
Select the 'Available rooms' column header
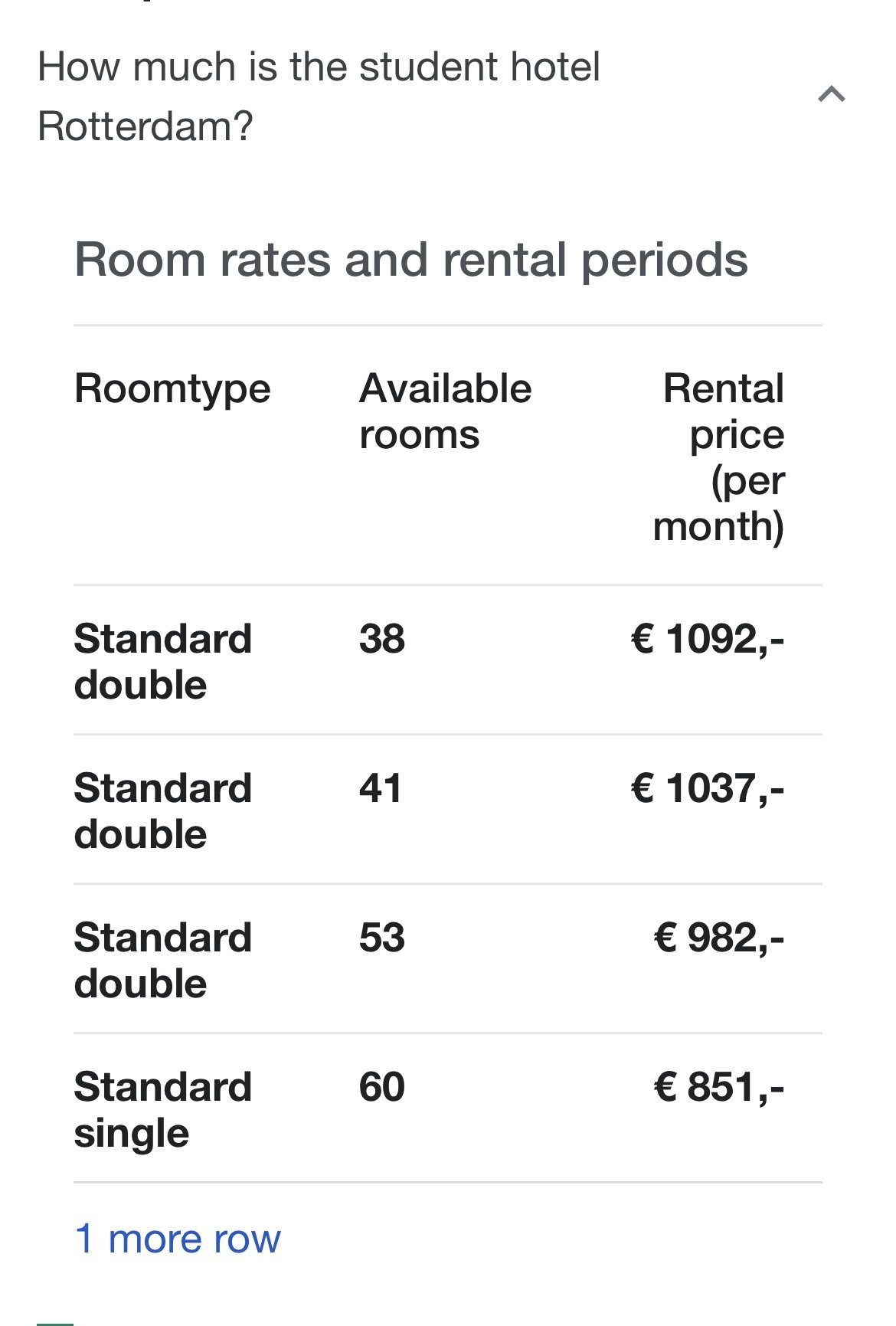[x=445, y=411]
